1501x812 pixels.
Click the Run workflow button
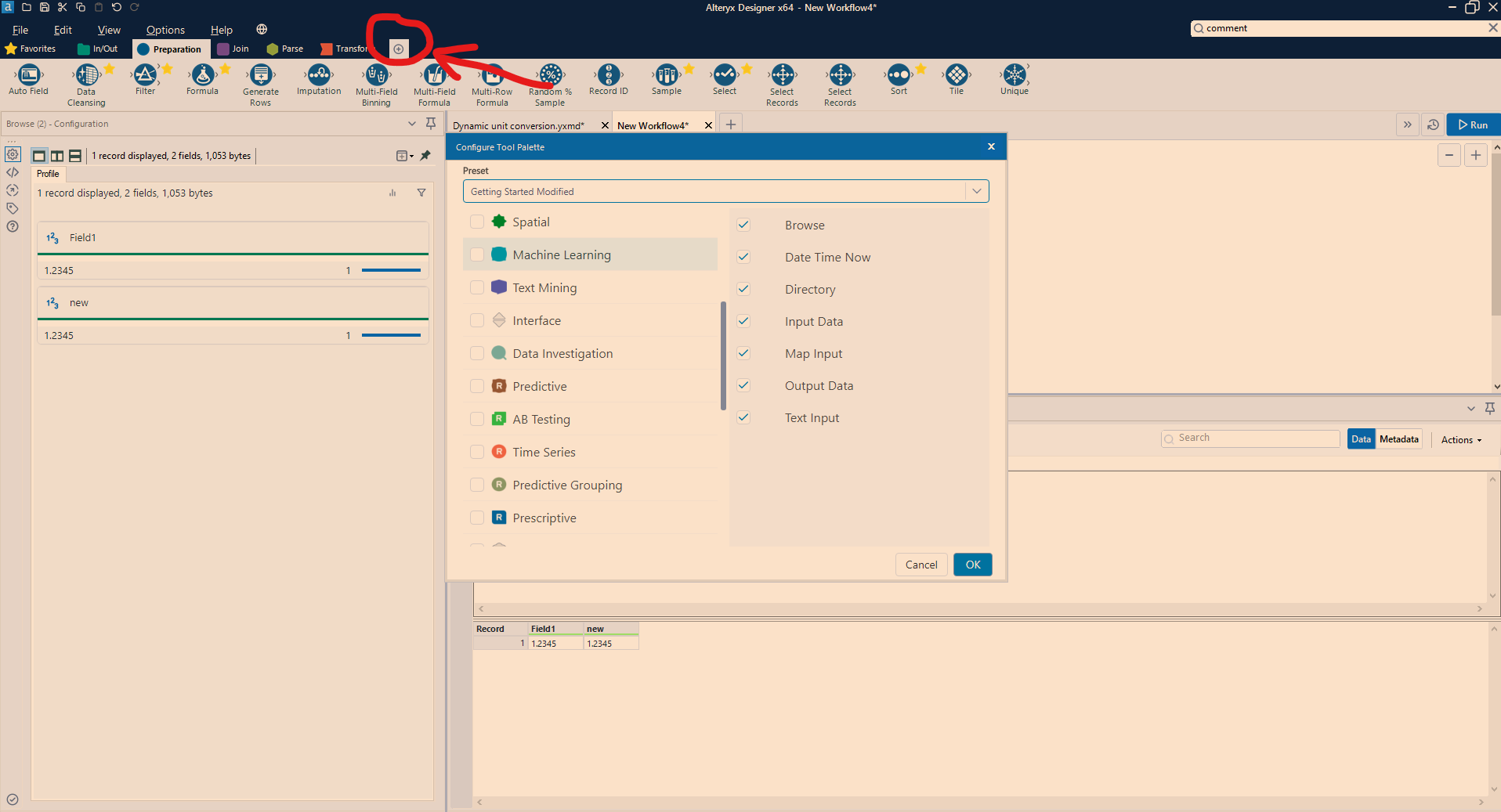[x=1473, y=124]
